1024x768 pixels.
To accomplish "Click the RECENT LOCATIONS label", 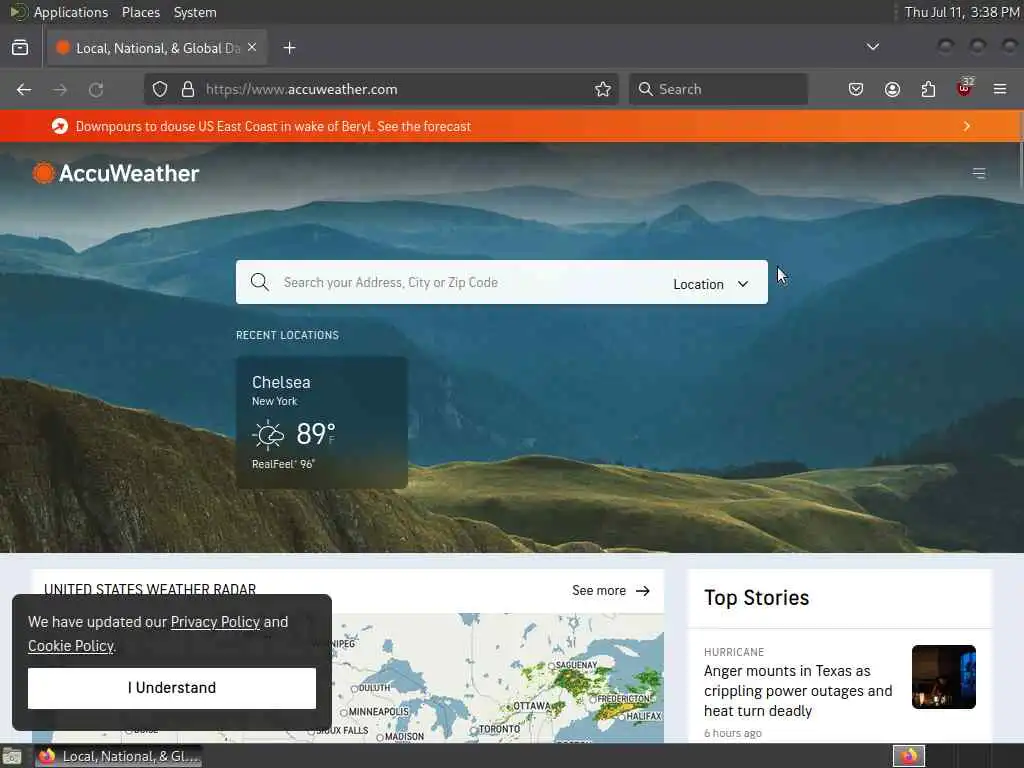I will 287,335.
